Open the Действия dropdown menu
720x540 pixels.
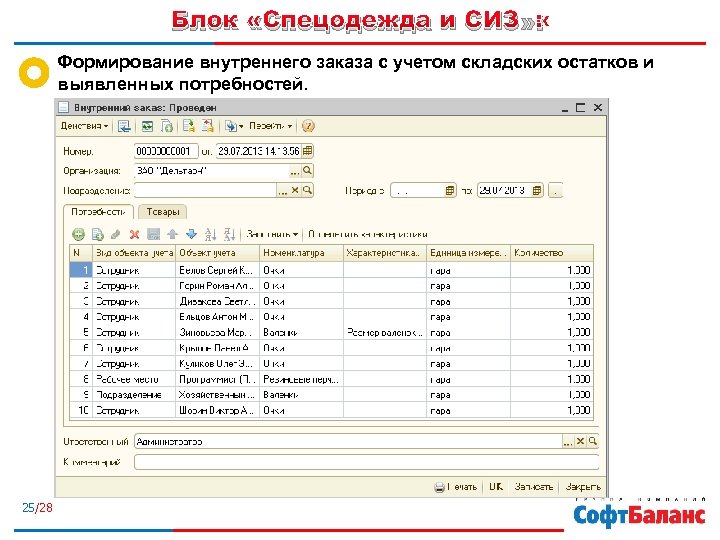pos(84,126)
